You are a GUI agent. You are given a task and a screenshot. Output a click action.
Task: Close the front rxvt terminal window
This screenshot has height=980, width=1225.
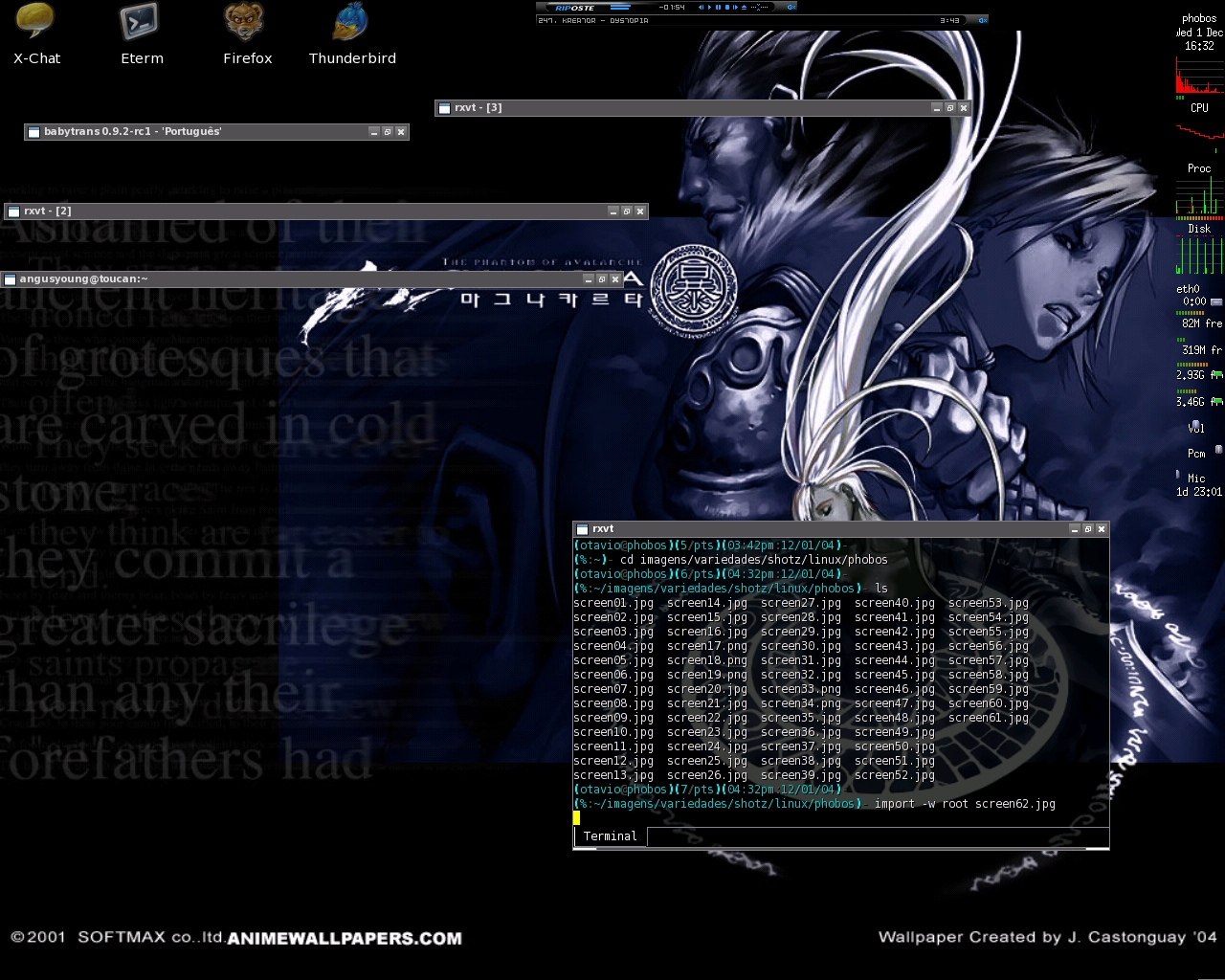coord(1102,528)
